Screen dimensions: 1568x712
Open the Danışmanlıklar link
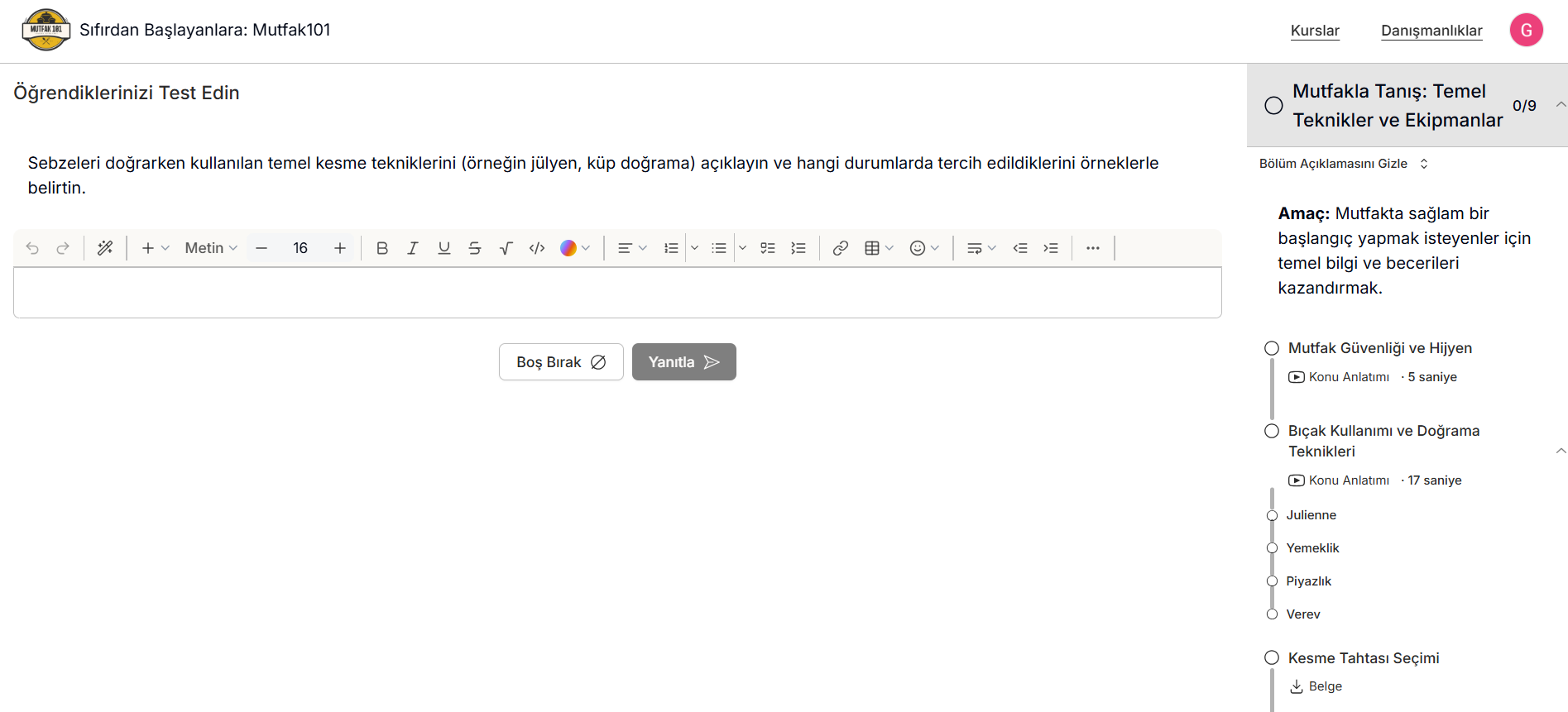pyautogui.click(x=1431, y=31)
